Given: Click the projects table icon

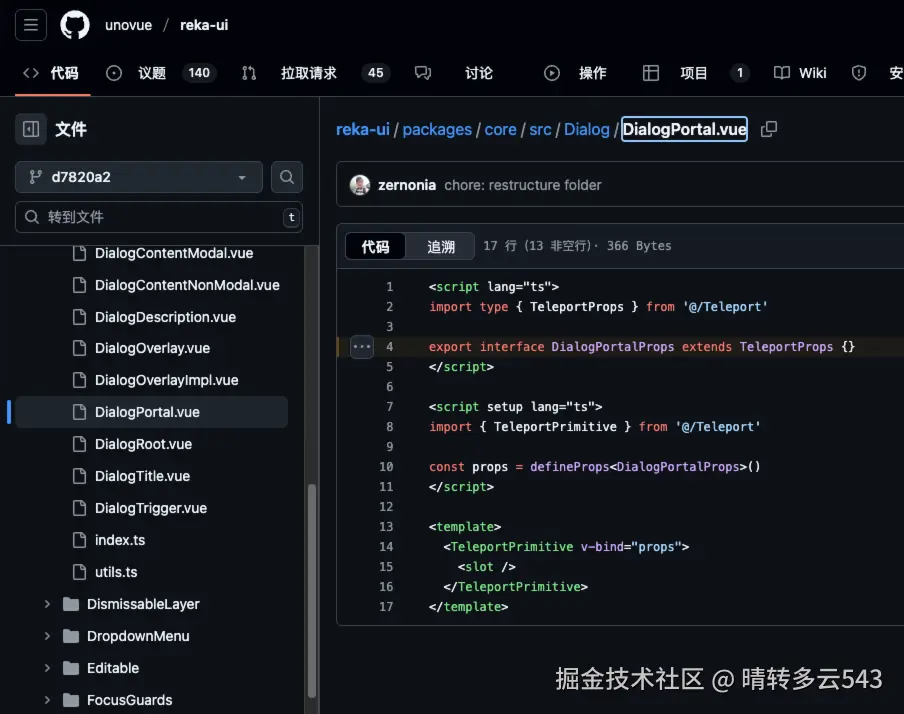Looking at the screenshot, I should [651, 73].
